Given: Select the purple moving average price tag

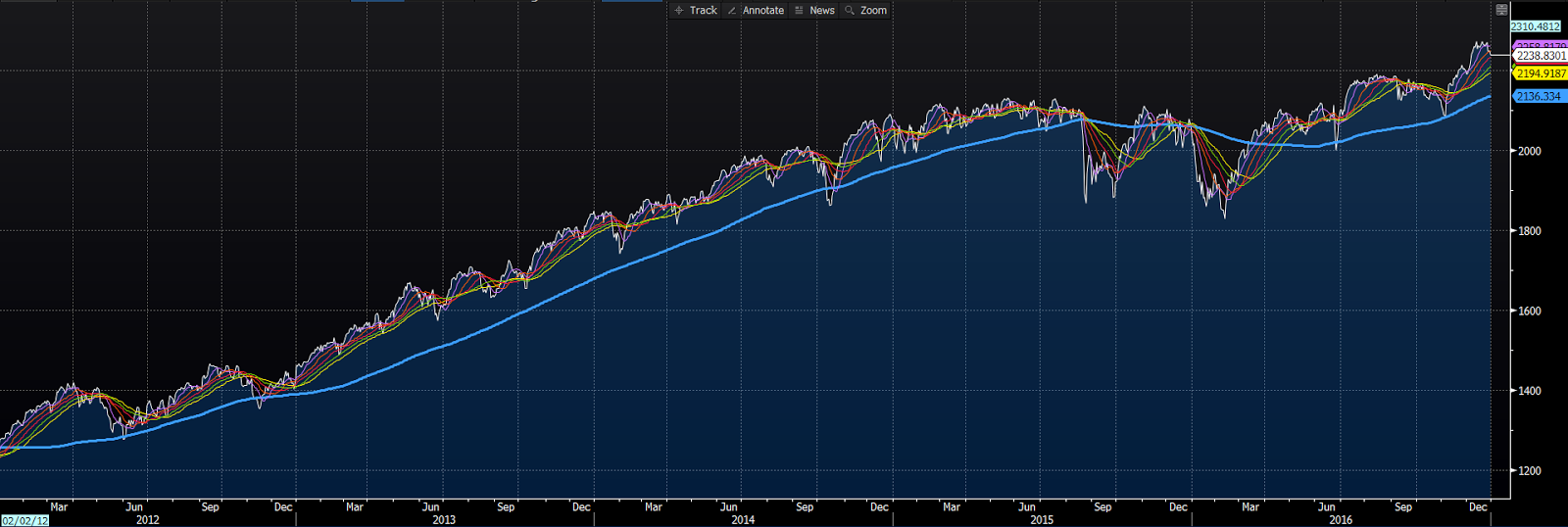Looking at the screenshot, I should coord(1541,45).
